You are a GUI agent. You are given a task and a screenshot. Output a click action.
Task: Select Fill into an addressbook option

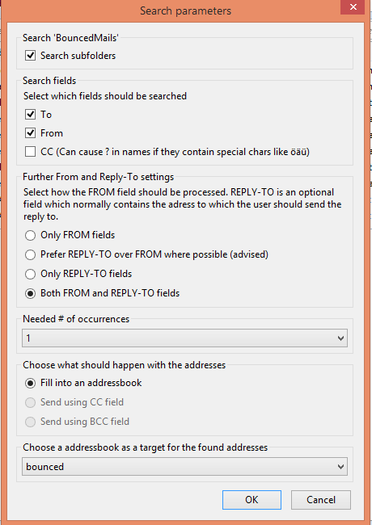(30, 383)
